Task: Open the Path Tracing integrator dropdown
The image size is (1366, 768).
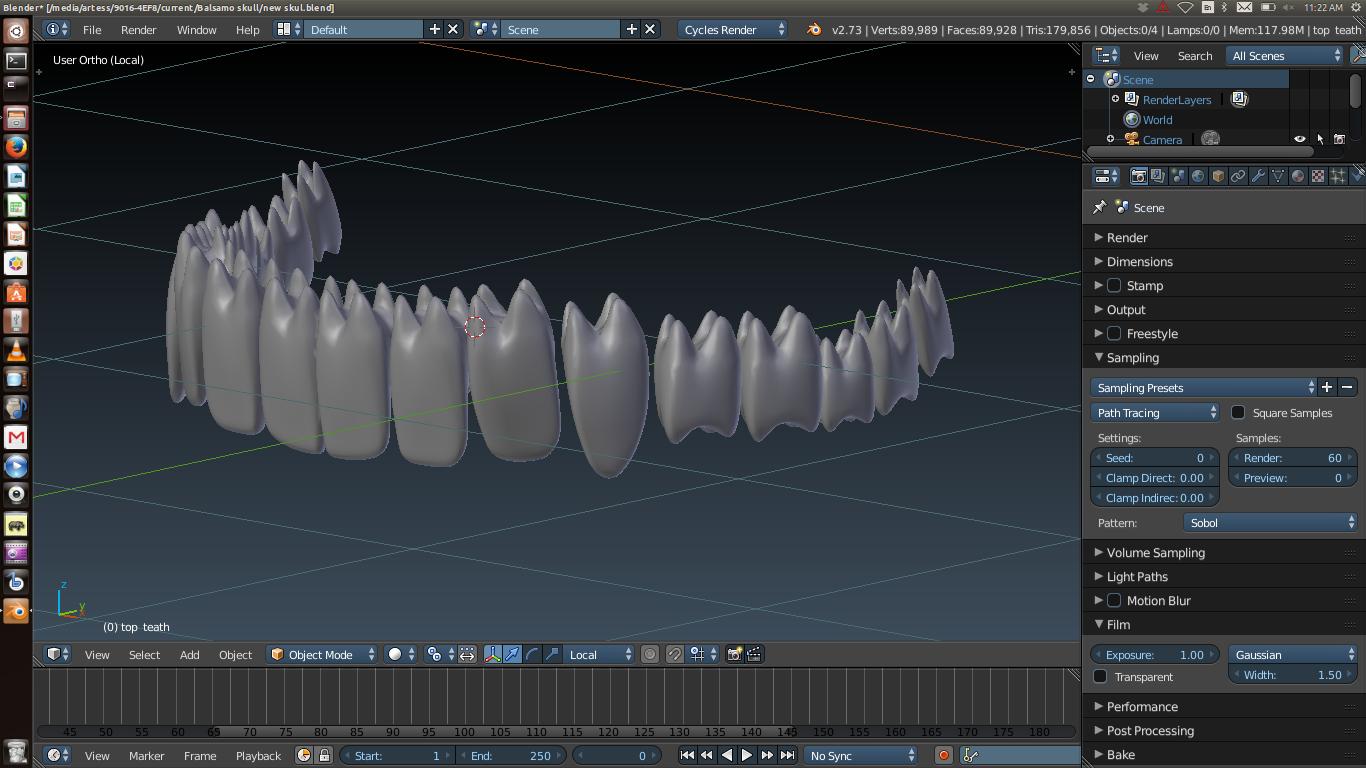Action: (1155, 412)
